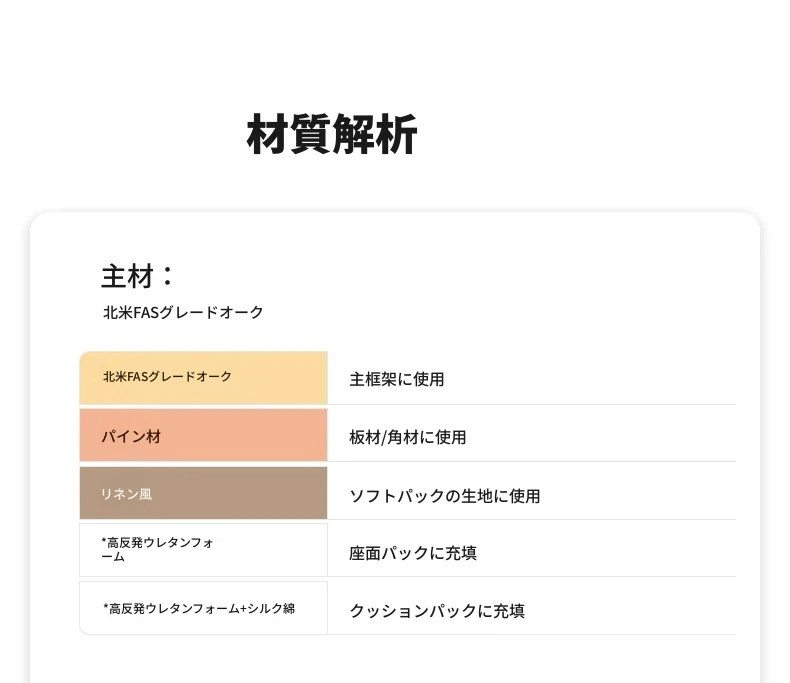Viewport: 790px width, 683px height.
Task: Click the 材質解析 title heading
Action: click(x=332, y=135)
